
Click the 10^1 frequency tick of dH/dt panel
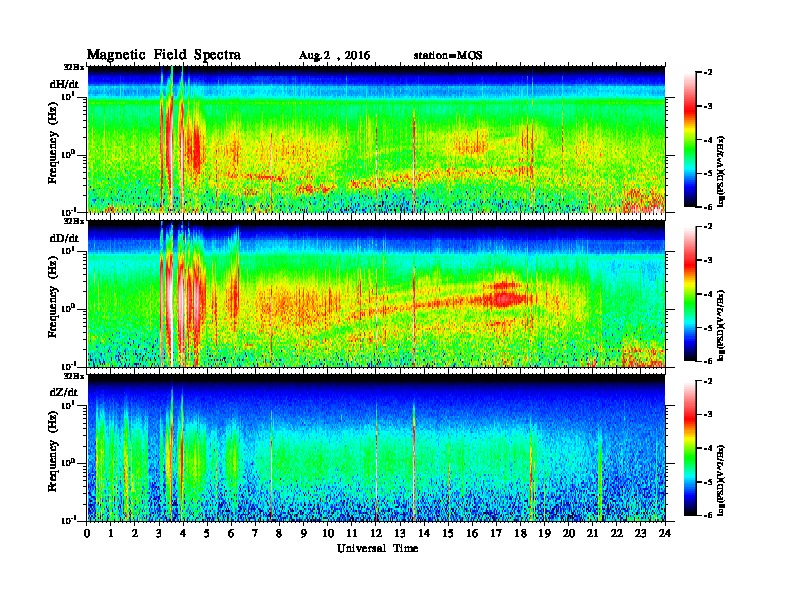(x=68, y=96)
